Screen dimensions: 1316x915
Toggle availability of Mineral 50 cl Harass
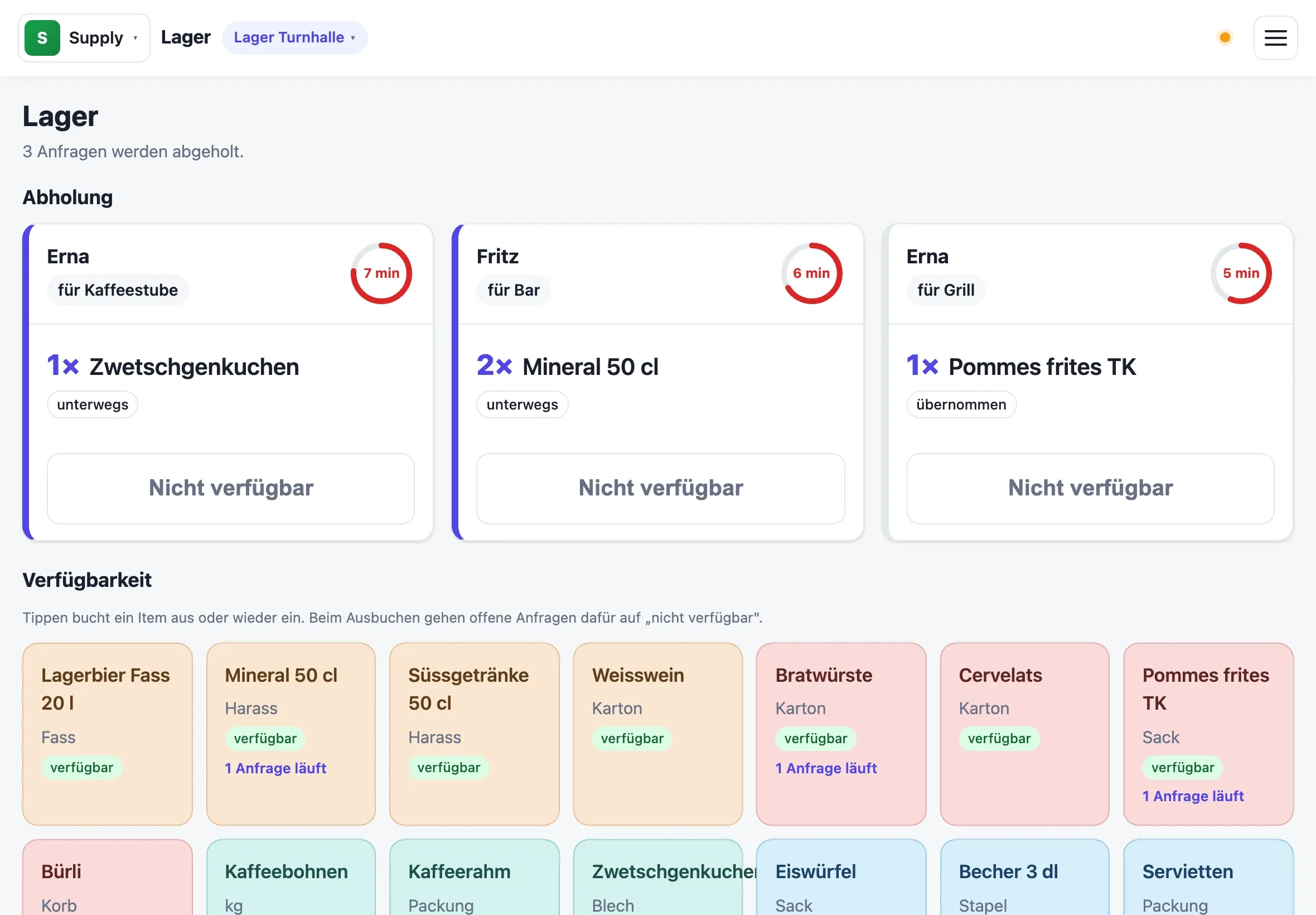(291, 734)
